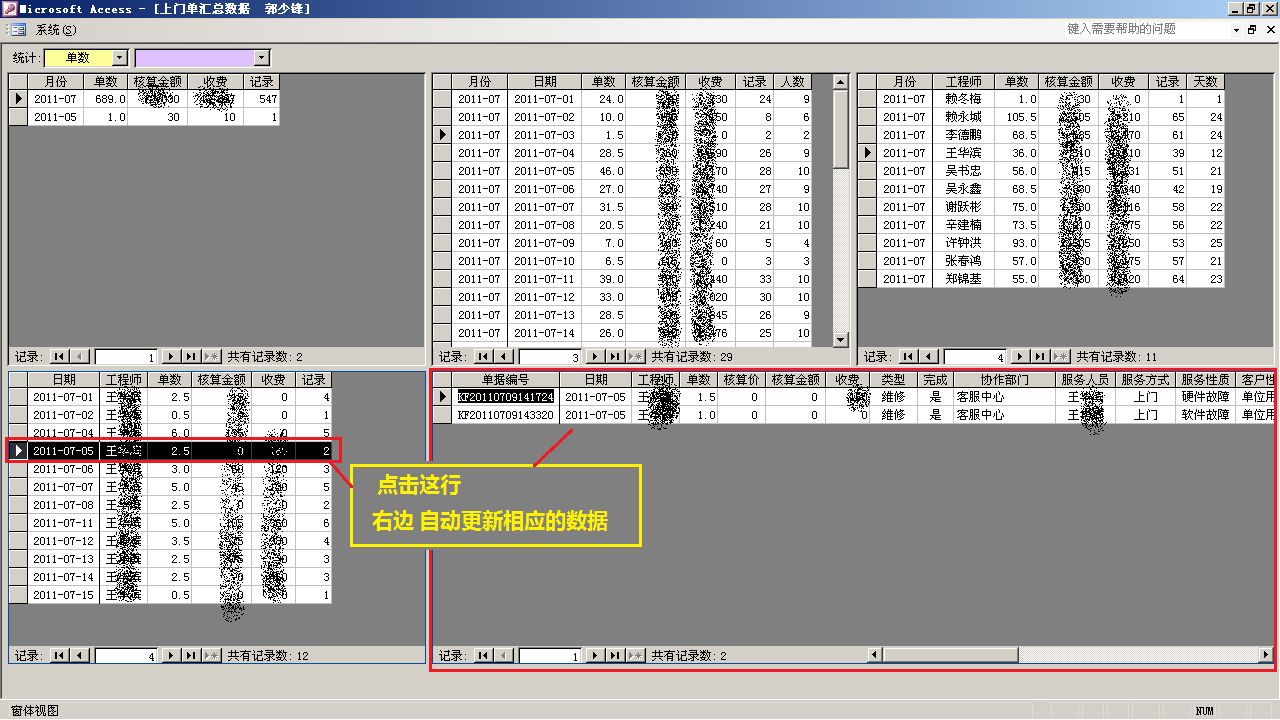This screenshot has width=1280, height=720.
Task: Jump to last record in the 11-record table
Action: pos(1040,357)
